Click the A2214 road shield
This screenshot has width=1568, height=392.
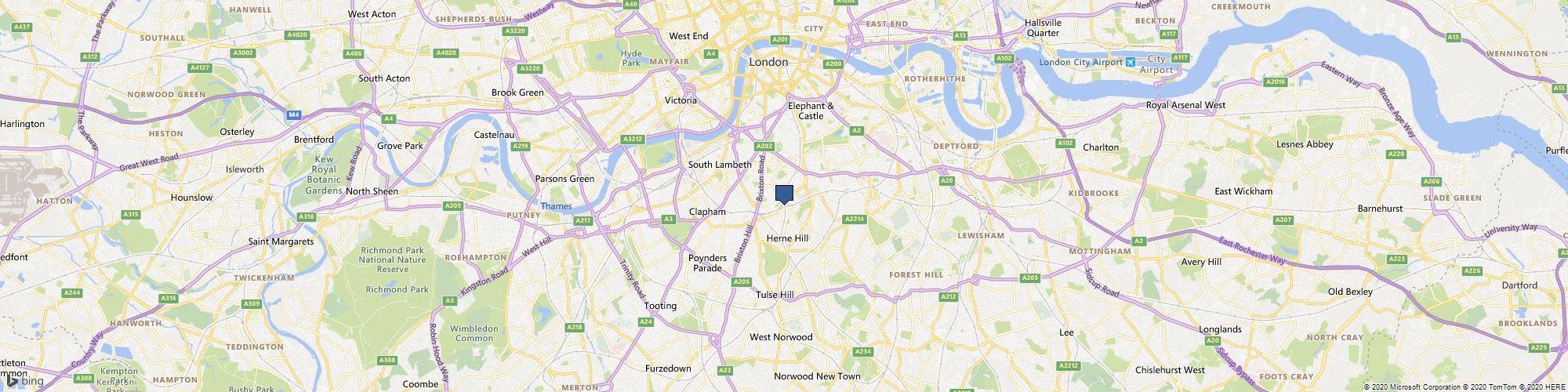pyautogui.click(x=854, y=219)
